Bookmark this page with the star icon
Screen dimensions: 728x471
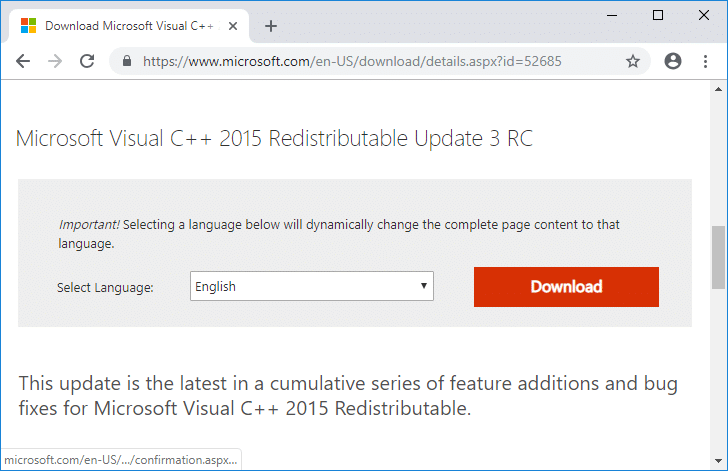633,61
